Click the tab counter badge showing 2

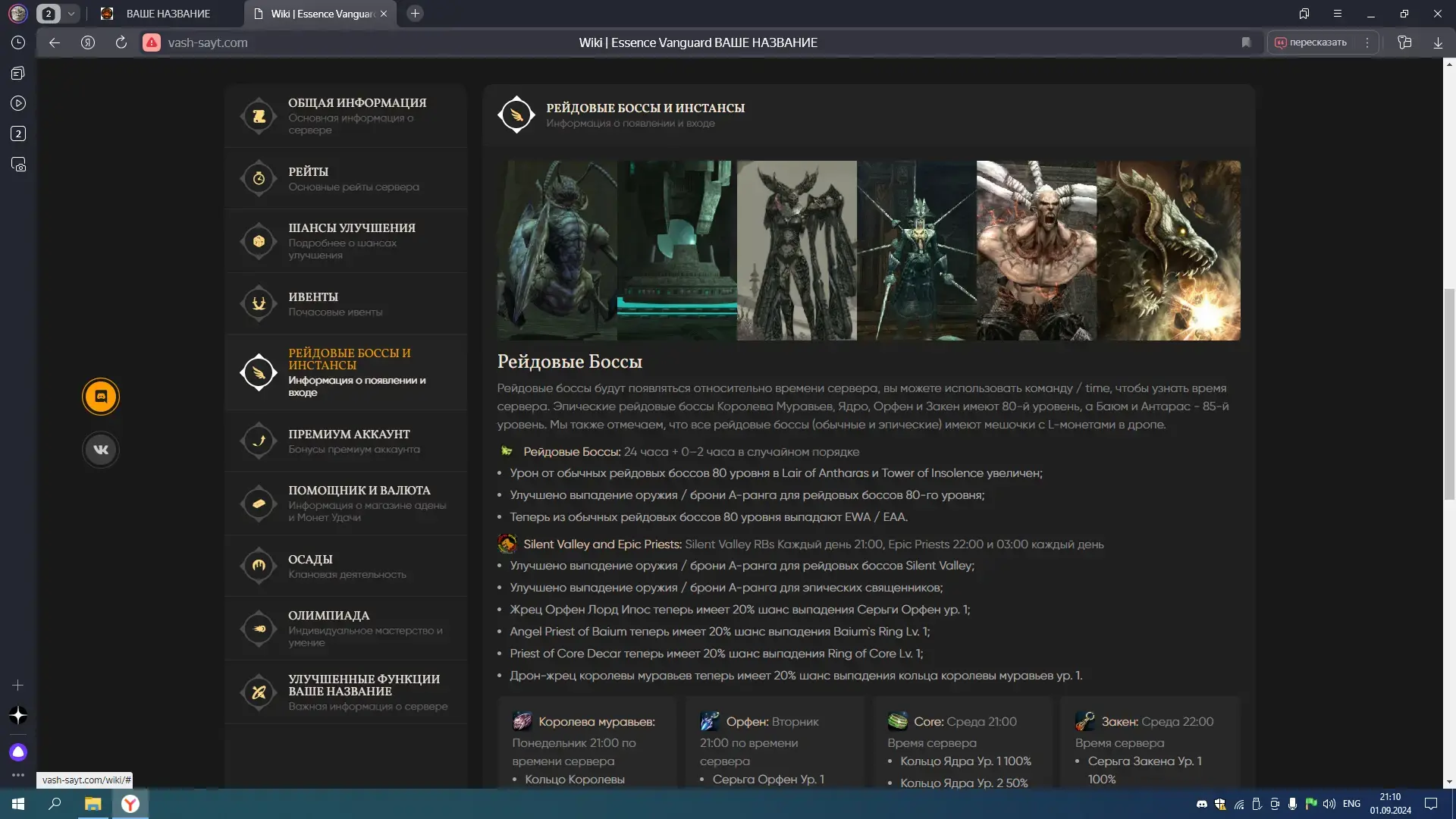click(49, 14)
